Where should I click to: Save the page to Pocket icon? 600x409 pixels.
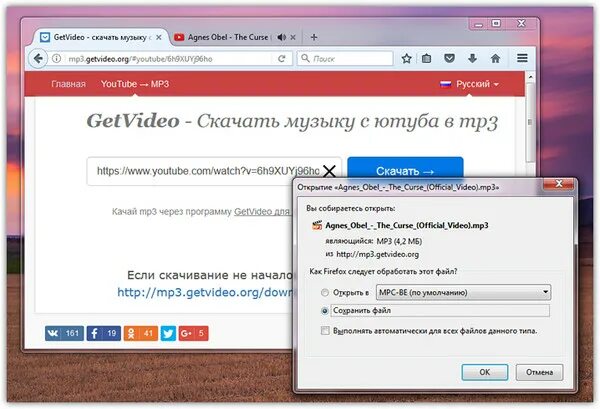click(449, 59)
